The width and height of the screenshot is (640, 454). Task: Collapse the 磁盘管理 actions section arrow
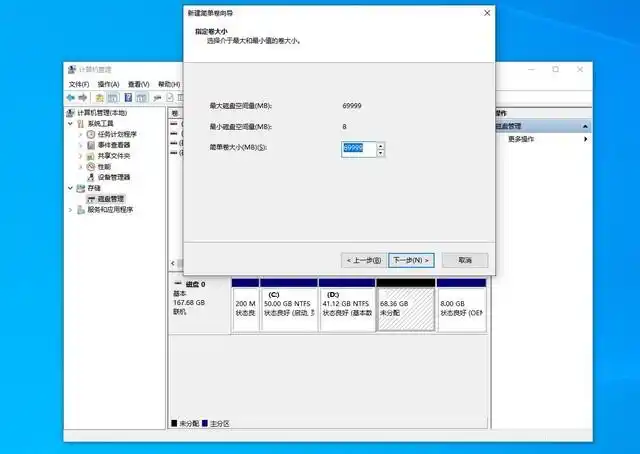[x=585, y=126]
